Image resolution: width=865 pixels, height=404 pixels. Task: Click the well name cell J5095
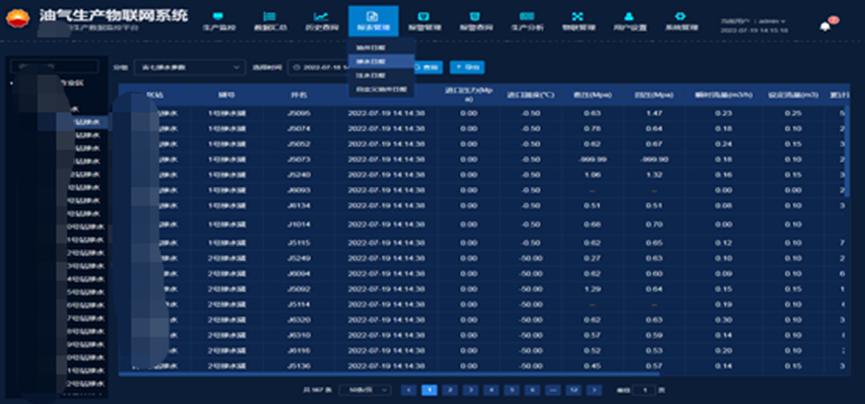298,113
